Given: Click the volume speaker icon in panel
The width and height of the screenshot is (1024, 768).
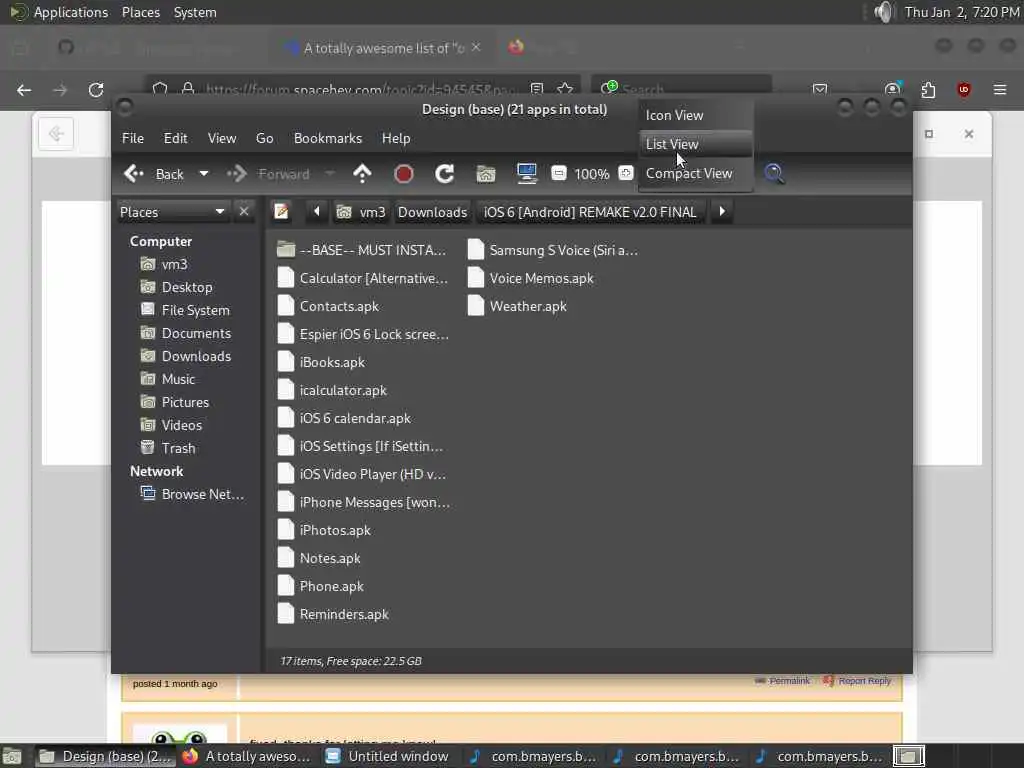Looking at the screenshot, I should click(x=883, y=12).
